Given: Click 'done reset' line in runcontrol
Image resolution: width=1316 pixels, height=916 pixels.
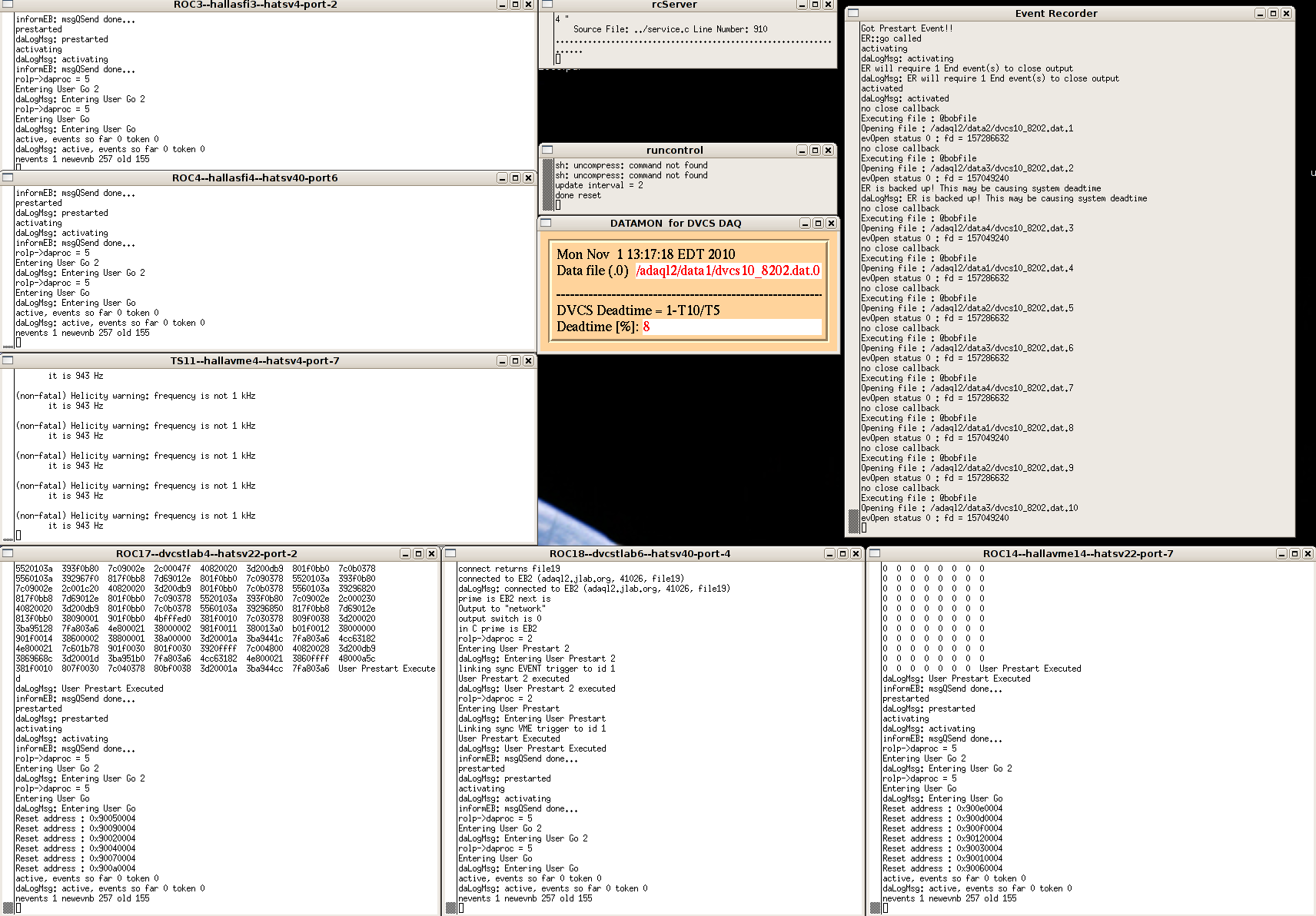Looking at the screenshot, I should click(x=578, y=195).
